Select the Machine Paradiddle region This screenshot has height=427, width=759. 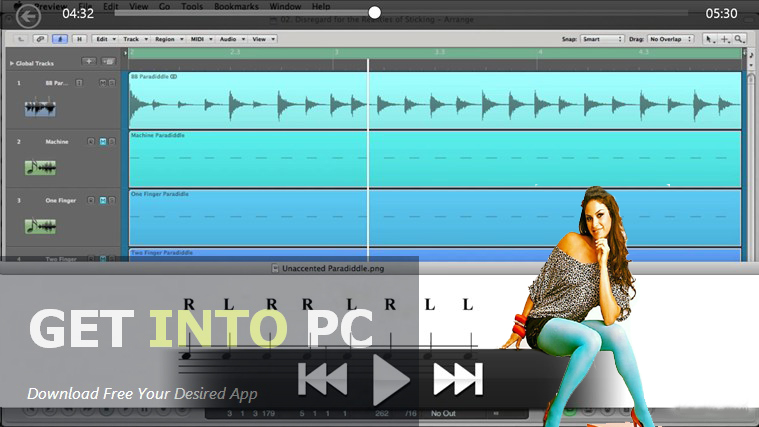pos(435,159)
